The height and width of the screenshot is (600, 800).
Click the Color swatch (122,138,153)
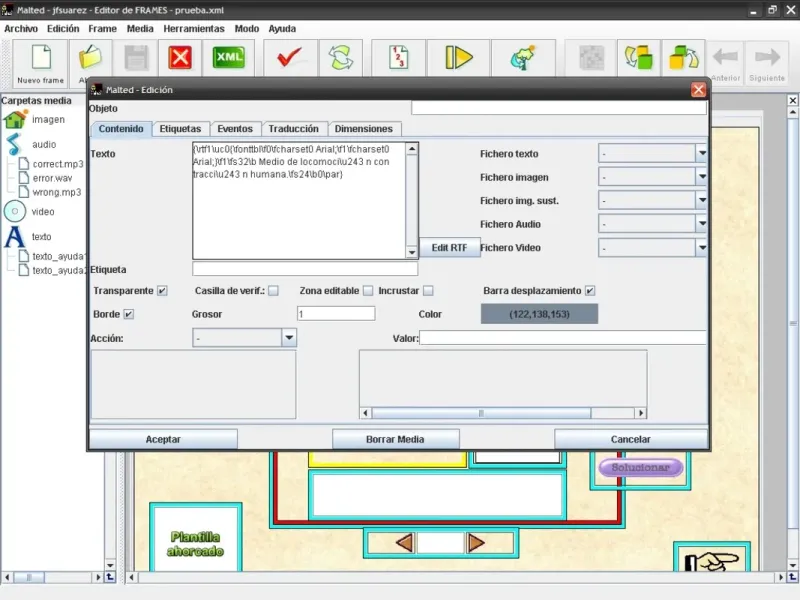click(539, 314)
